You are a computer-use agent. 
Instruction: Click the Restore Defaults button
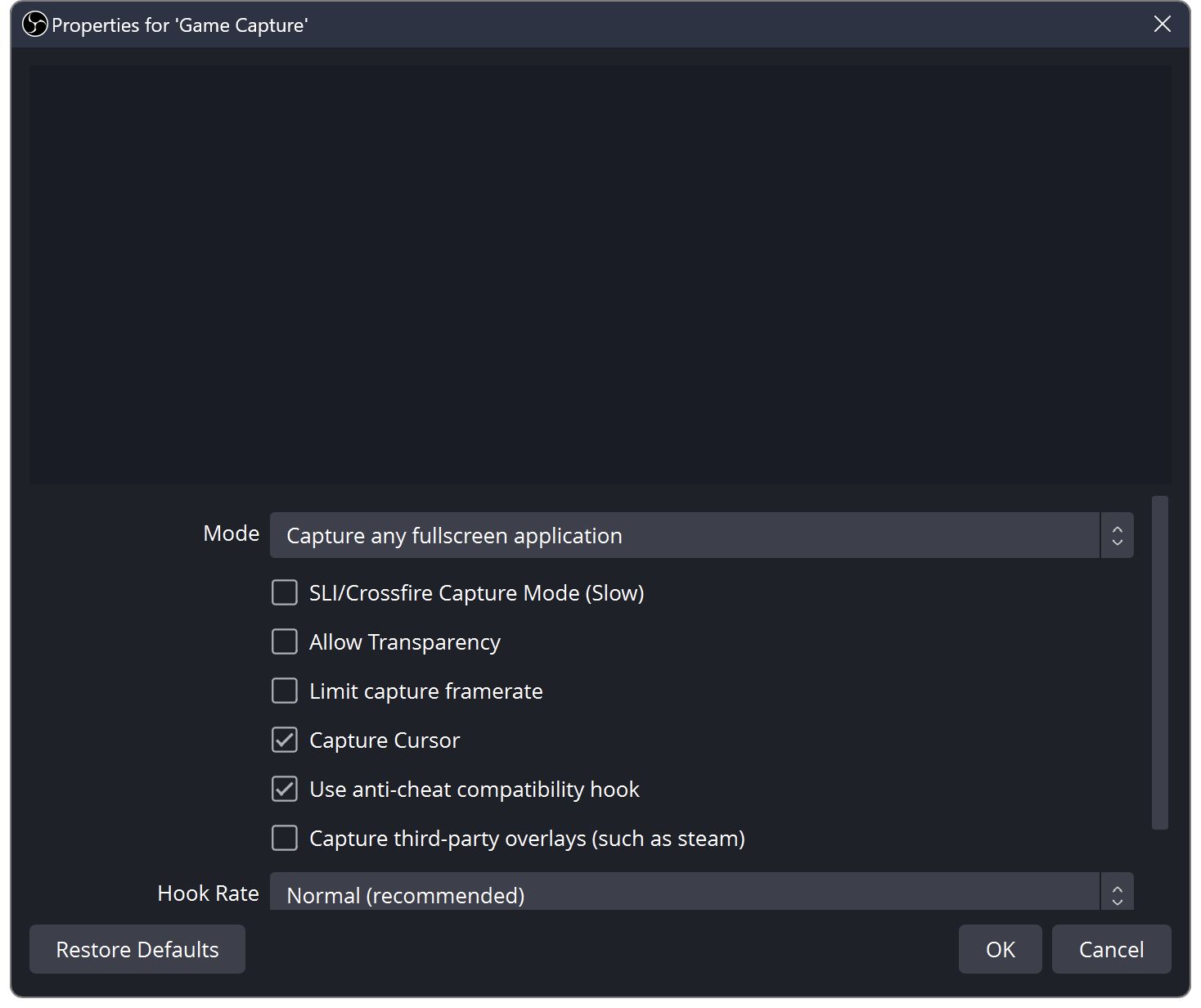click(x=137, y=949)
